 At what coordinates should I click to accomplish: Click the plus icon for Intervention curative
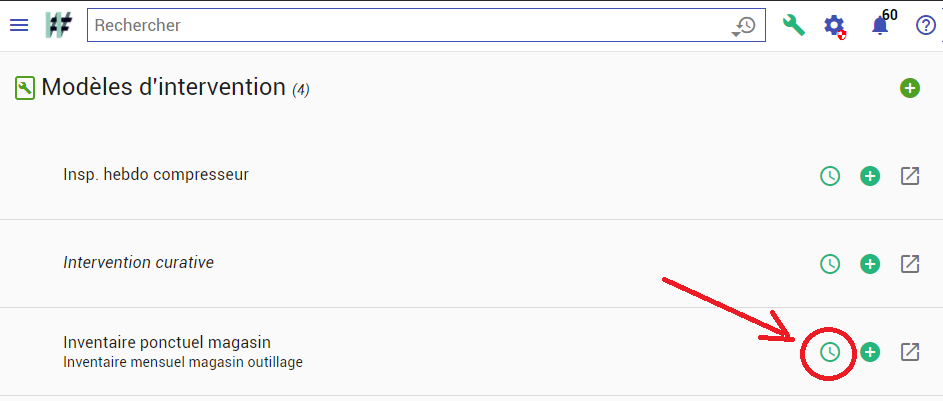(x=870, y=264)
